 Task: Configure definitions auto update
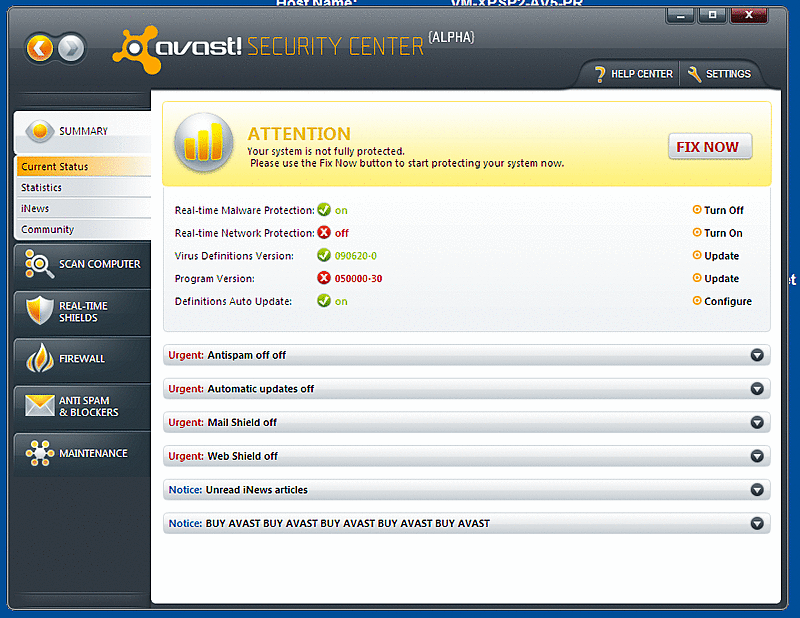click(x=728, y=302)
